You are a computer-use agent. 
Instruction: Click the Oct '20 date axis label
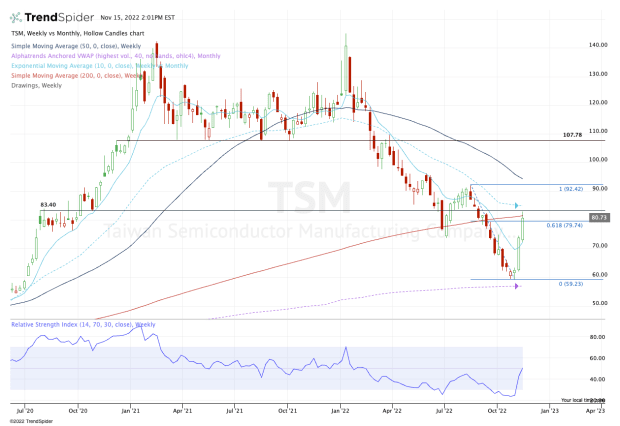[78, 411]
